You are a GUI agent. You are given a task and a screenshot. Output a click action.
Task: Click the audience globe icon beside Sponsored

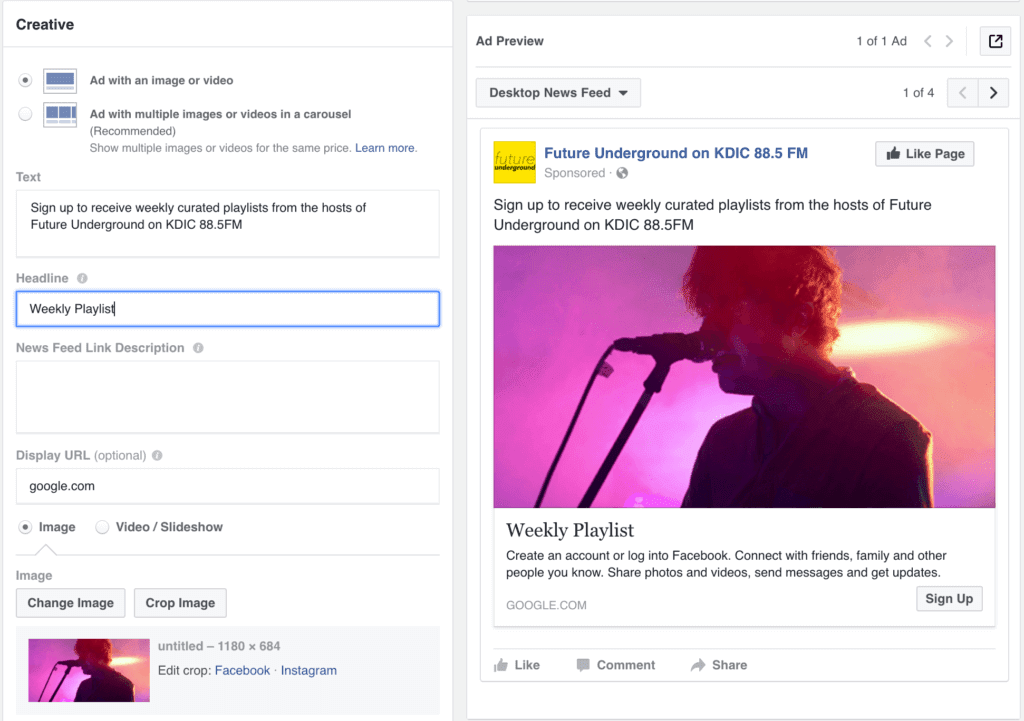pyautogui.click(x=623, y=172)
